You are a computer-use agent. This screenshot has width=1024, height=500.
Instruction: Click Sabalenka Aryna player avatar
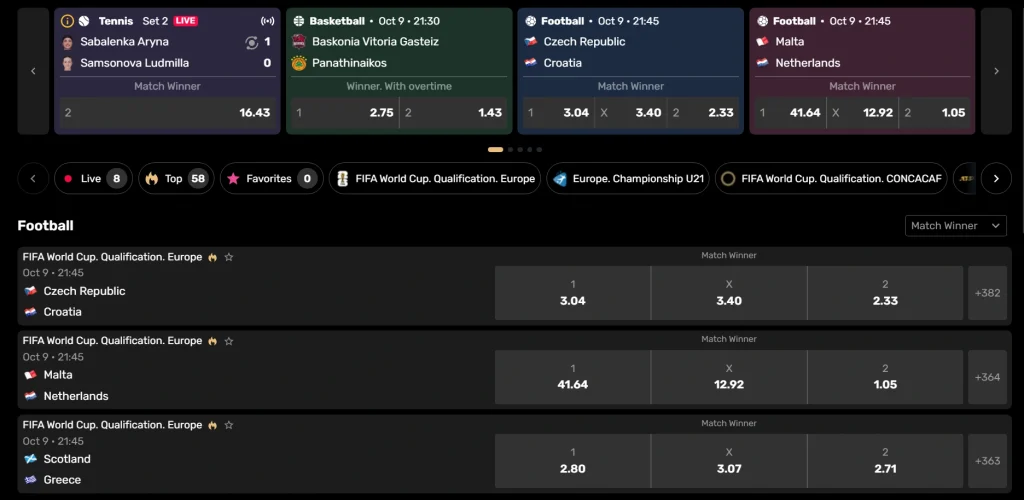point(68,42)
